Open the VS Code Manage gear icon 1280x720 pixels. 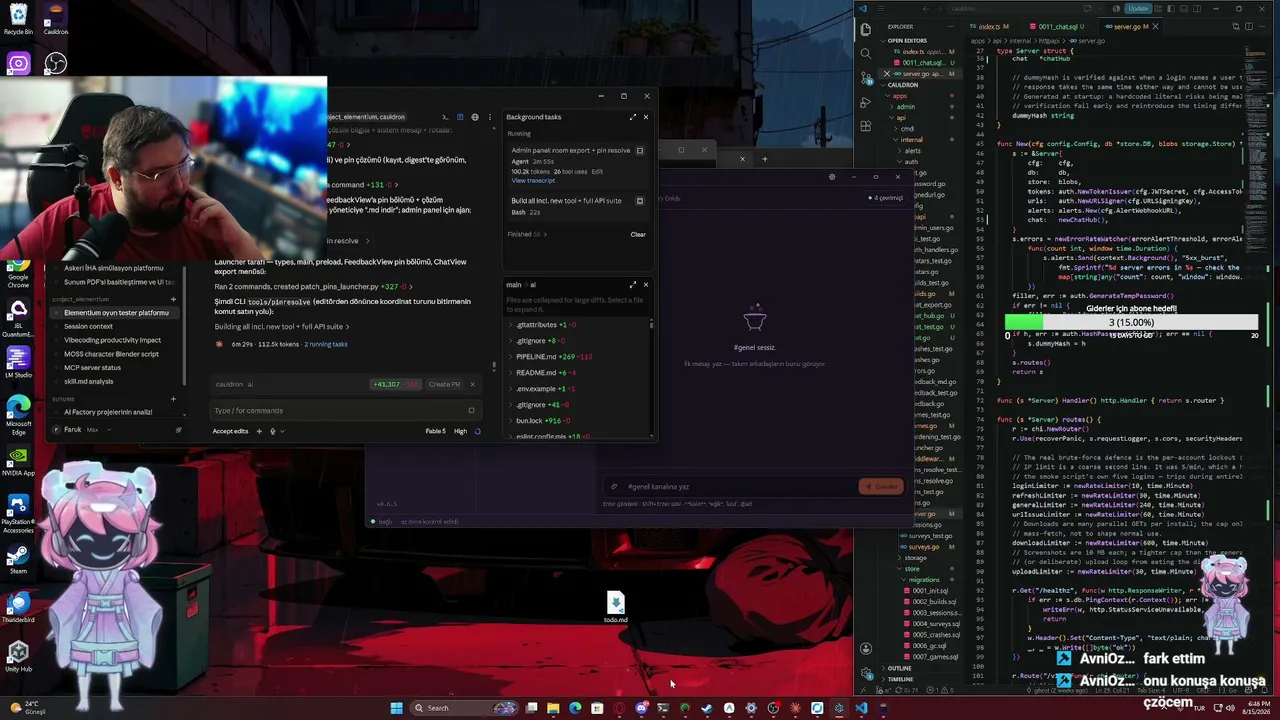pos(866,675)
